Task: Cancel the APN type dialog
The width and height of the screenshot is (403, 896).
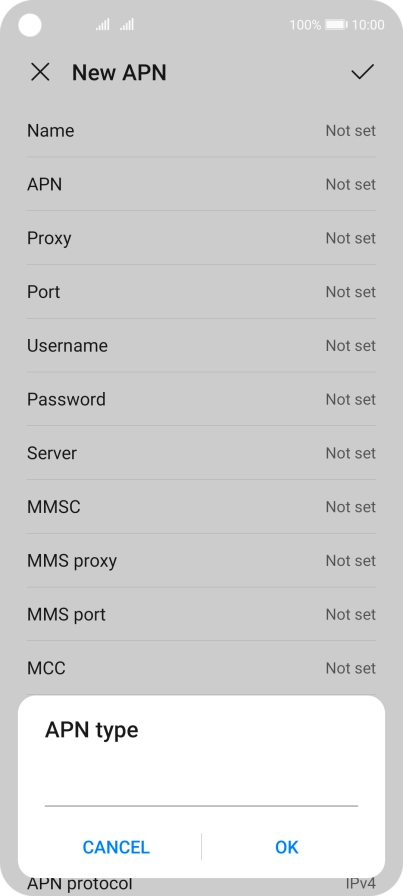Action: [x=116, y=847]
